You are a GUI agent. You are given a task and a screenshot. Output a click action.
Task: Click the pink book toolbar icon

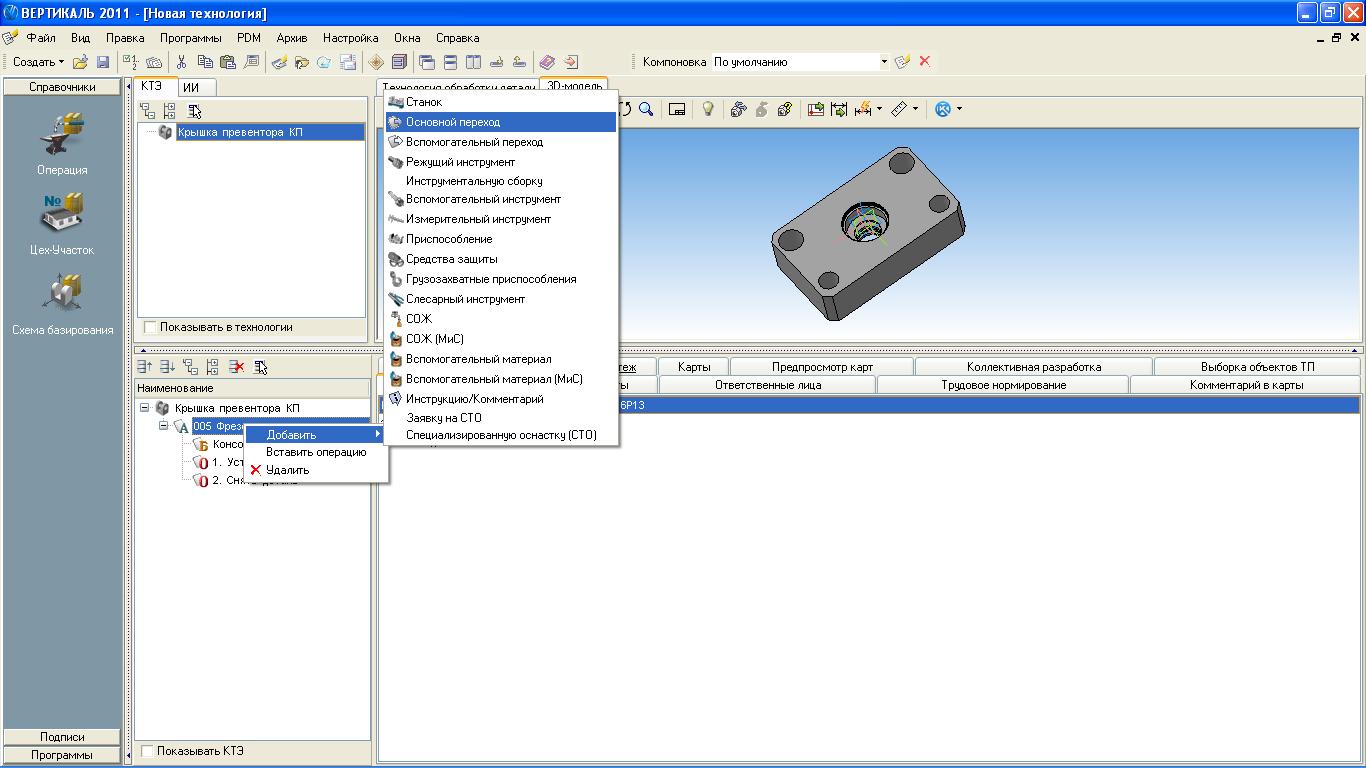coord(547,62)
